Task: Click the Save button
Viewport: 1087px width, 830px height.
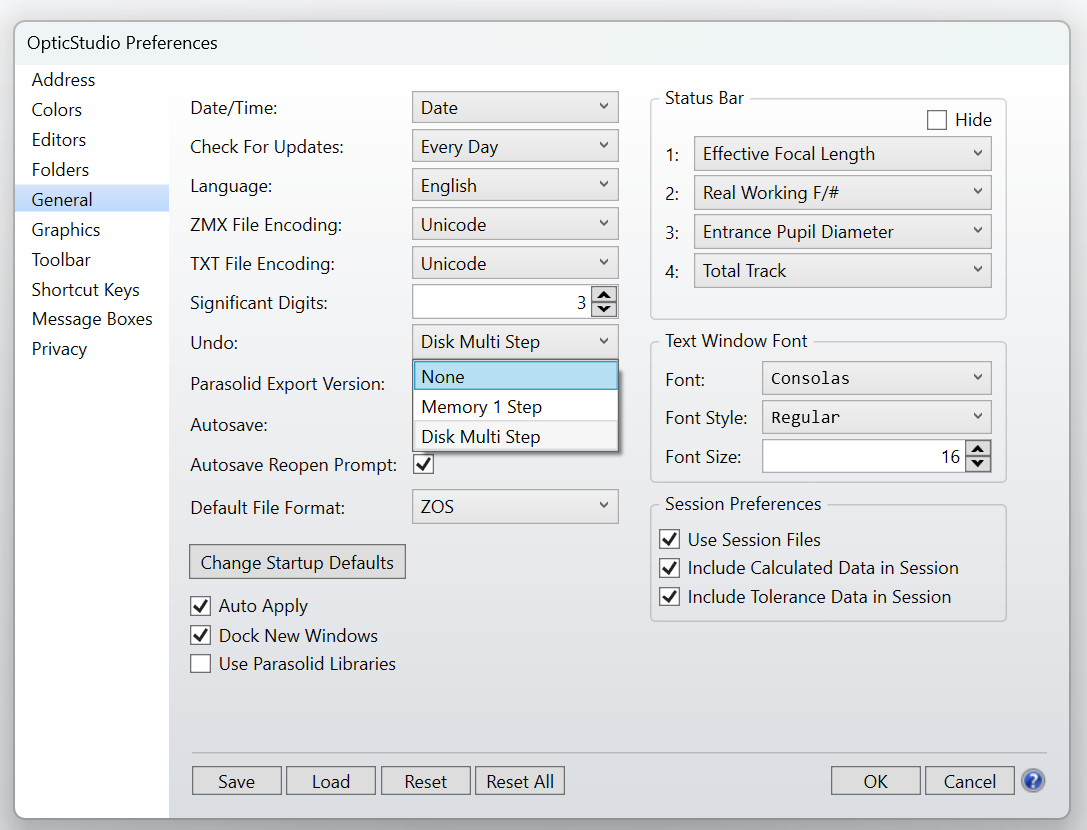Action: pos(236,781)
